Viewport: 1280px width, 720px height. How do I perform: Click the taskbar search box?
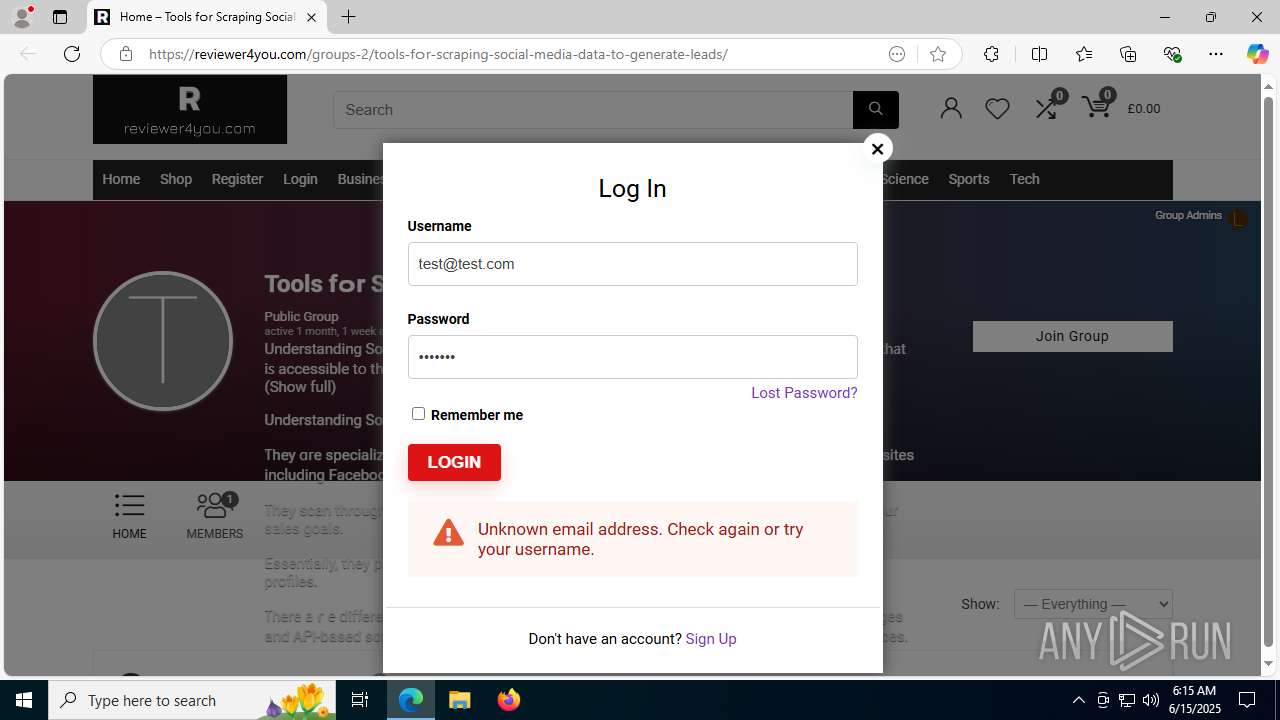click(x=193, y=700)
